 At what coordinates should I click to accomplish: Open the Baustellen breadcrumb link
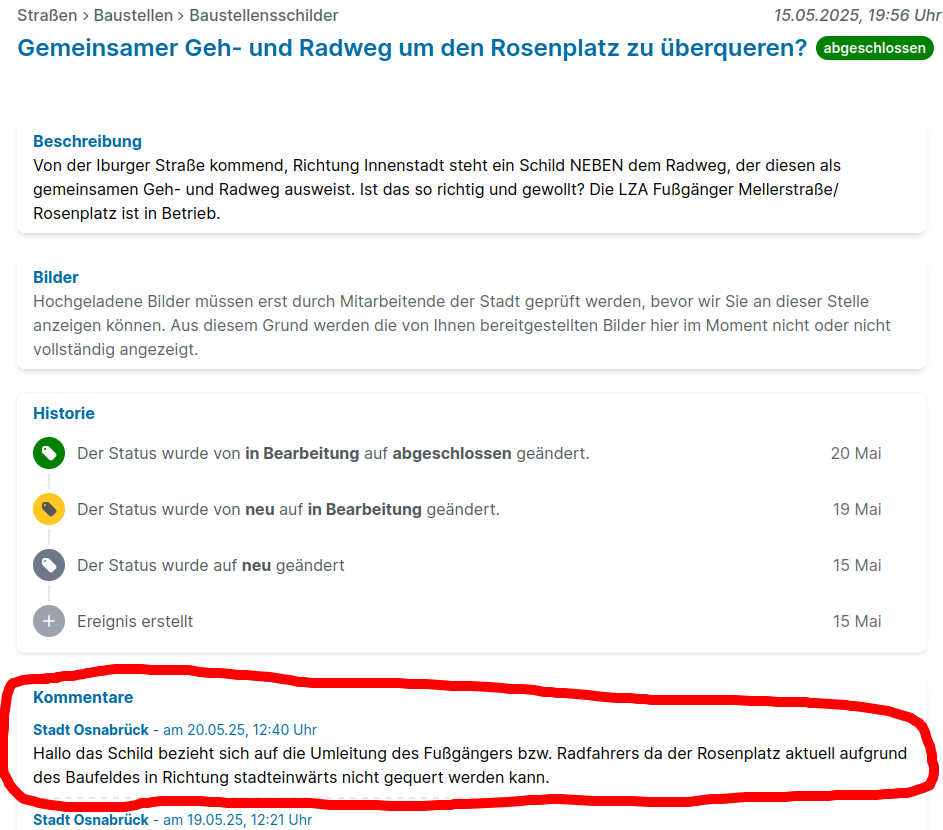pos(133,16)
